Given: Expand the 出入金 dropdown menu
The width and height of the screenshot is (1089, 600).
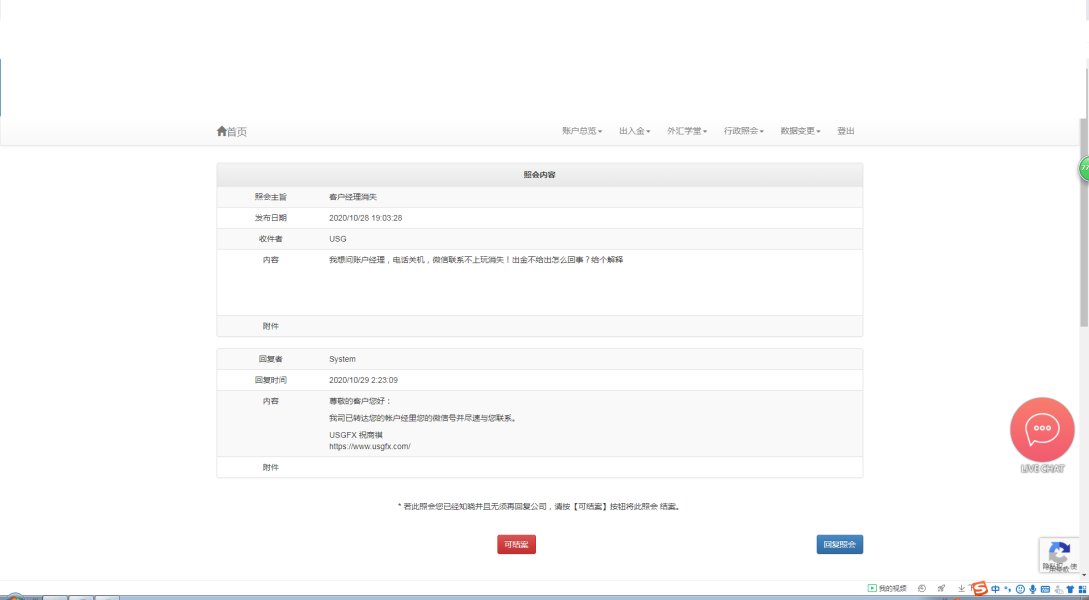Looking at the screenshot, I should click(634, 131).
